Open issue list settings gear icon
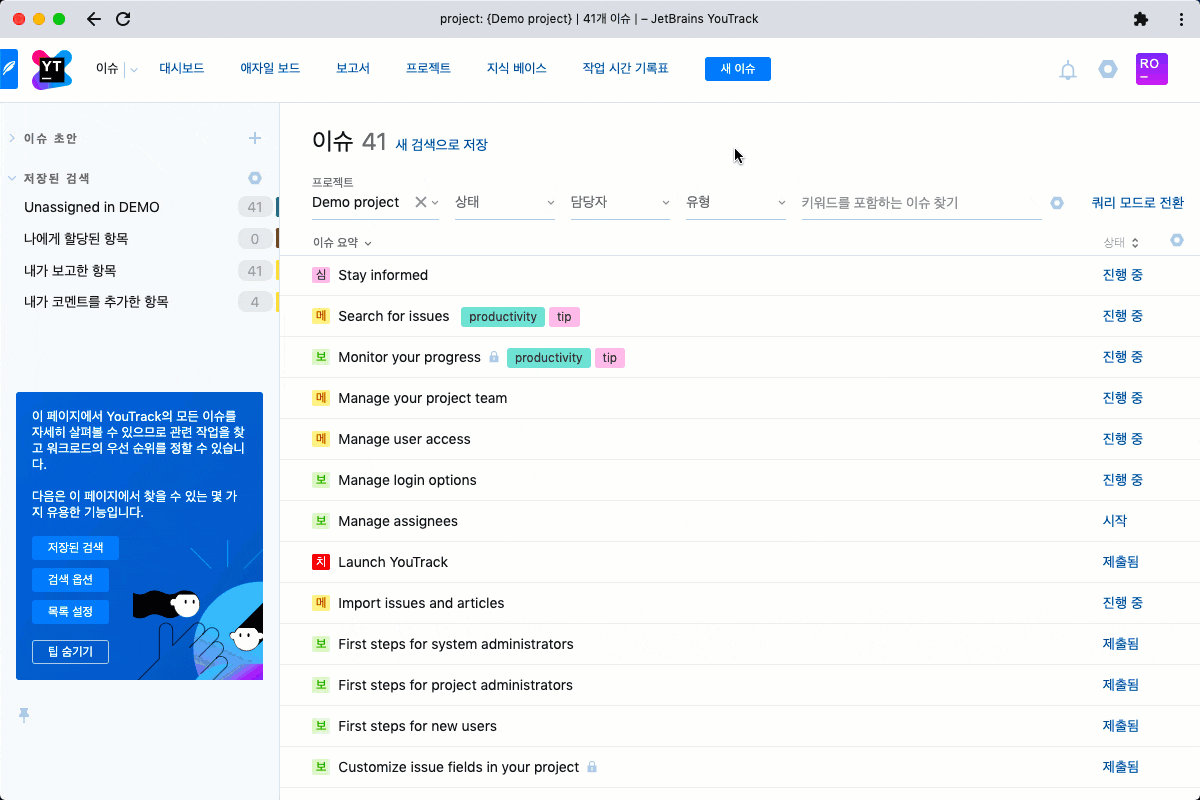This screenshot has width=1200, height=800. (1176, 240)
